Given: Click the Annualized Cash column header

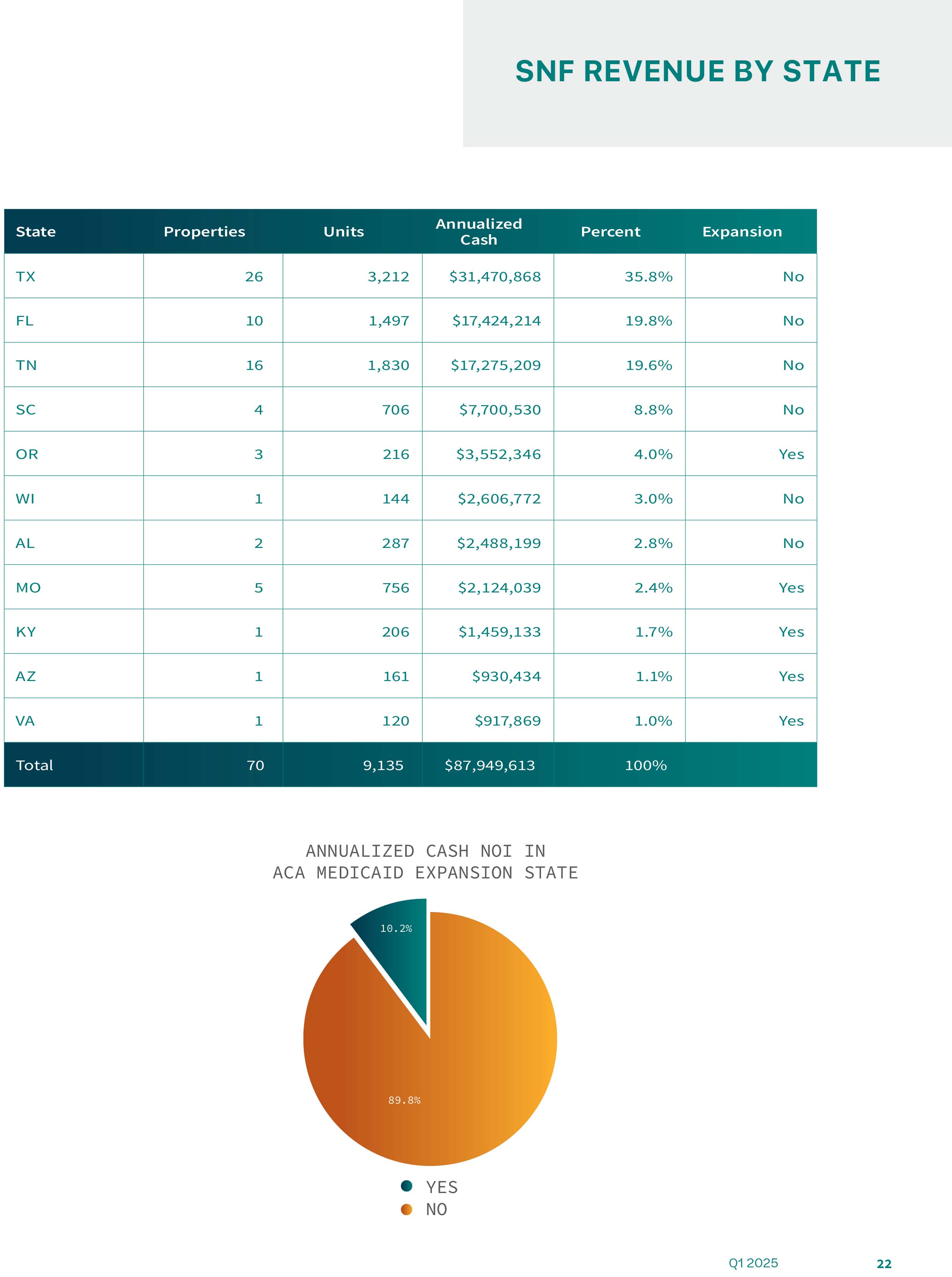Looking at the screenshot, I should 478,232.
